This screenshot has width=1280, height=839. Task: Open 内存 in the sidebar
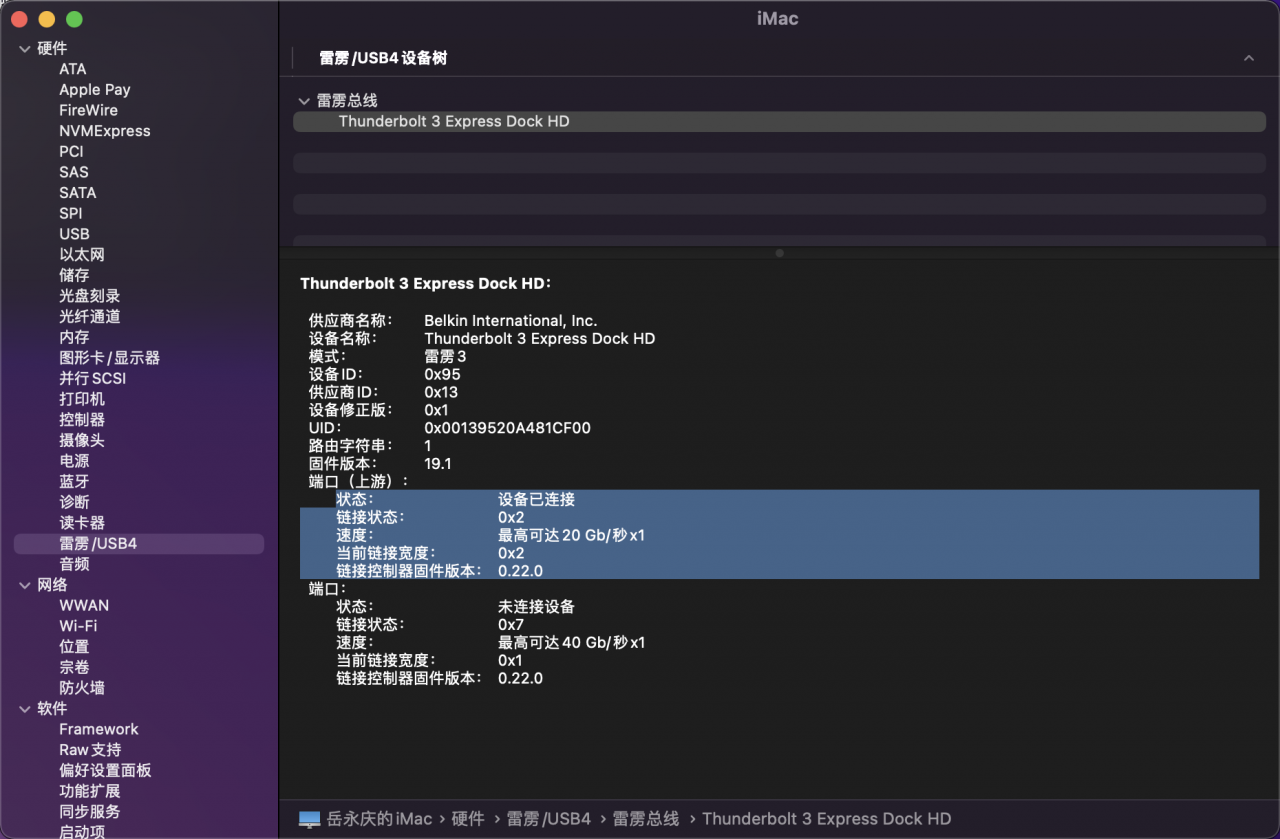pos(74,337)
